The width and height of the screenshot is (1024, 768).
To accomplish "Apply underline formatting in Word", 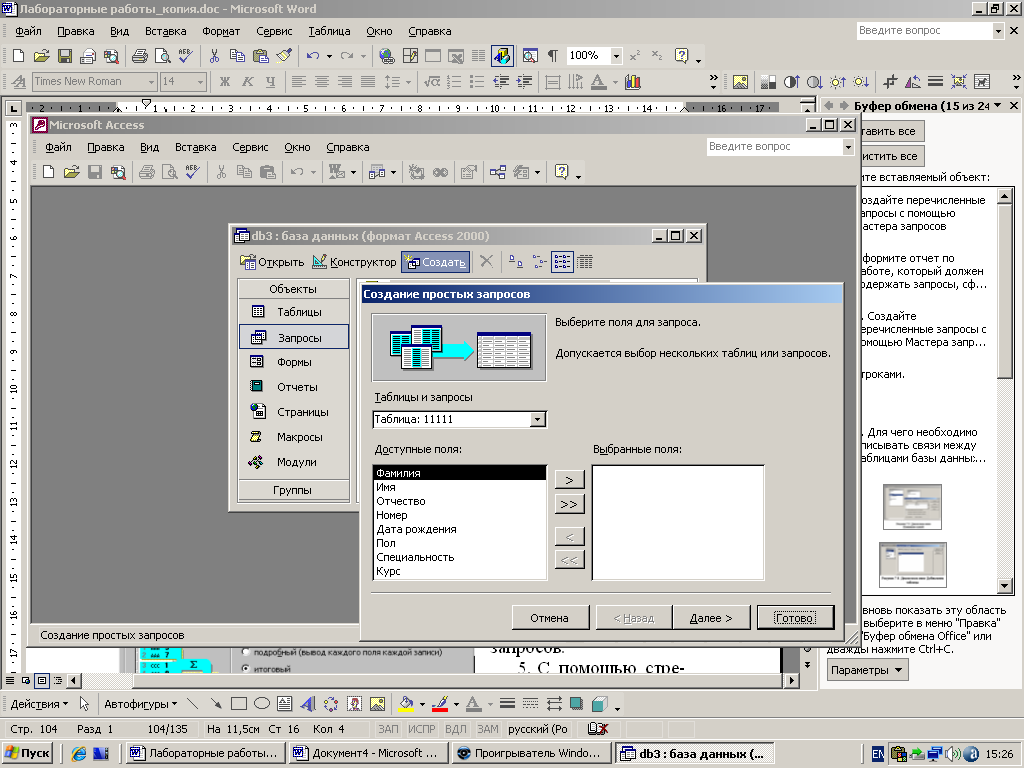I will [270, 82].
